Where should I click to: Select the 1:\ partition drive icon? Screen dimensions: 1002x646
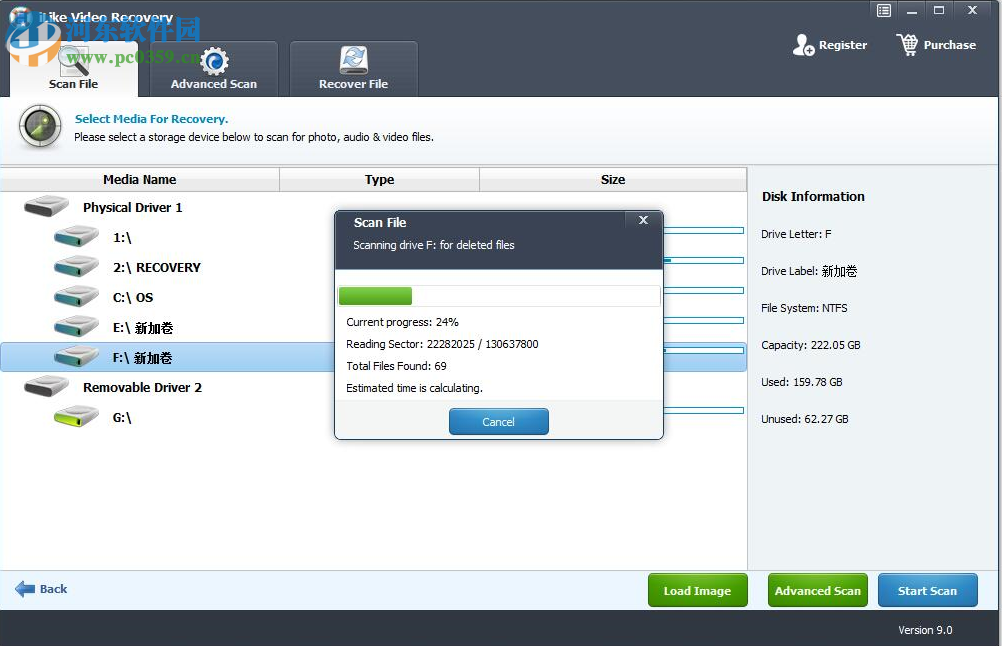[76, 237]
